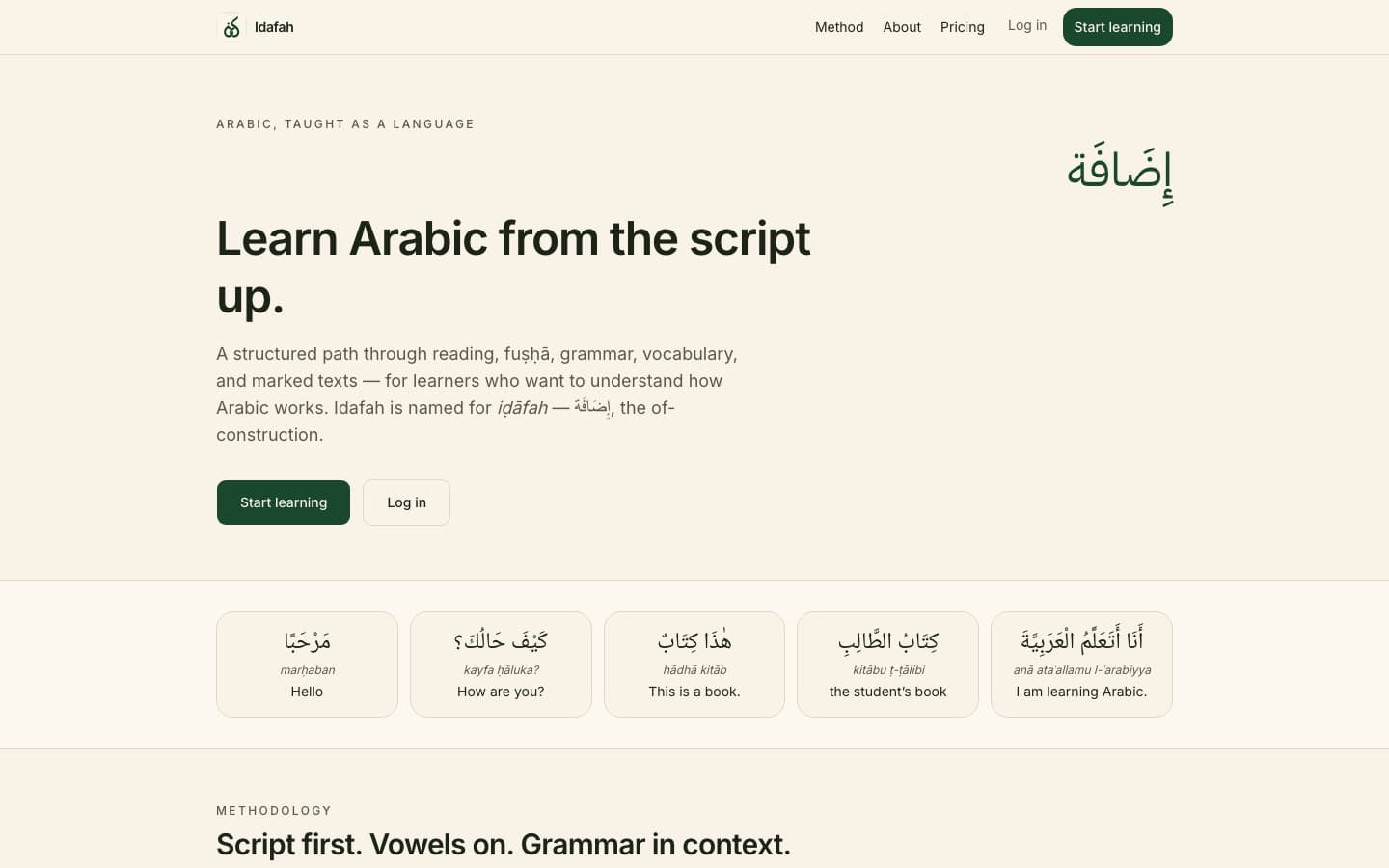Screen dimensions: 1389x868
Task: Click the hero Log in button
Action: 406,502
